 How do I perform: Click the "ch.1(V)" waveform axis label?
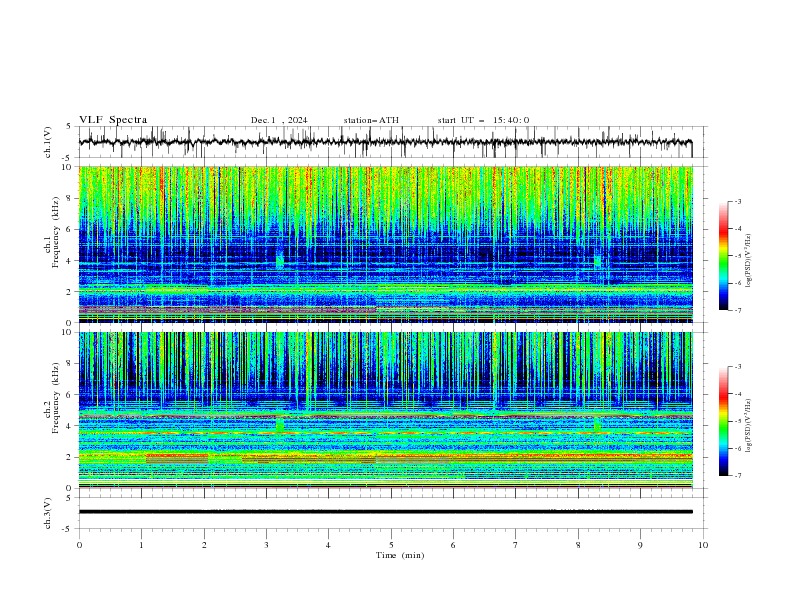48,142
